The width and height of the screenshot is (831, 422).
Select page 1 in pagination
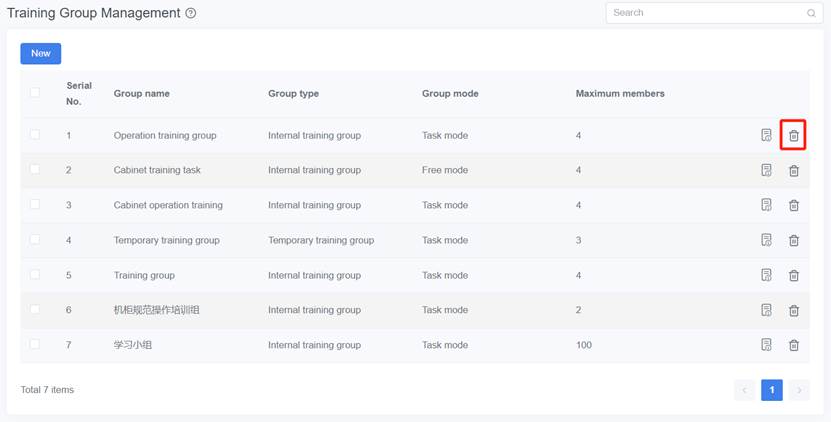[771, 390]
